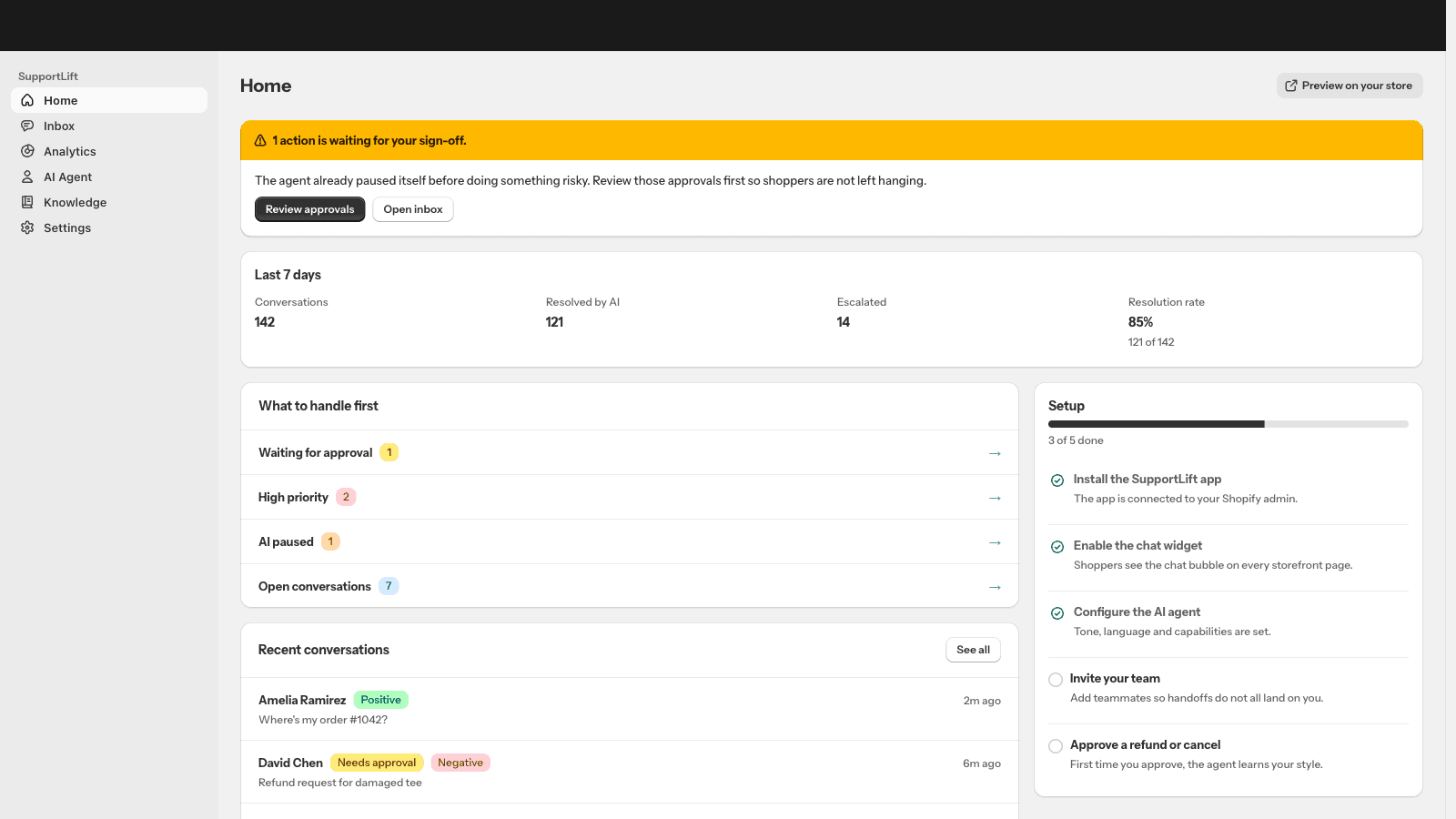Click the '121 of 142' text
This screenshot has width=1456, height=819.
pos(1151,342)
